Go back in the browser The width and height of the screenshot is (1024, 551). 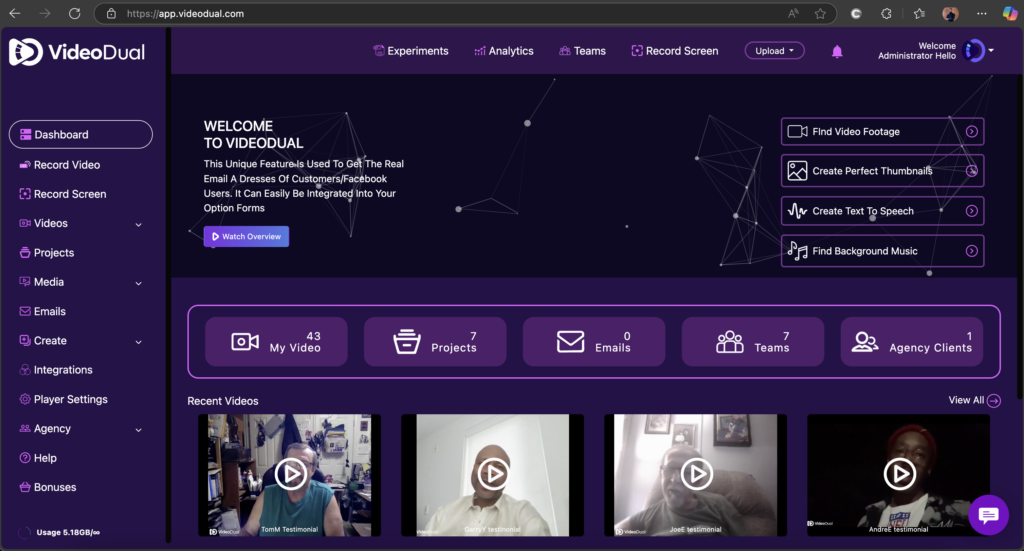click(x=14, y=13)
